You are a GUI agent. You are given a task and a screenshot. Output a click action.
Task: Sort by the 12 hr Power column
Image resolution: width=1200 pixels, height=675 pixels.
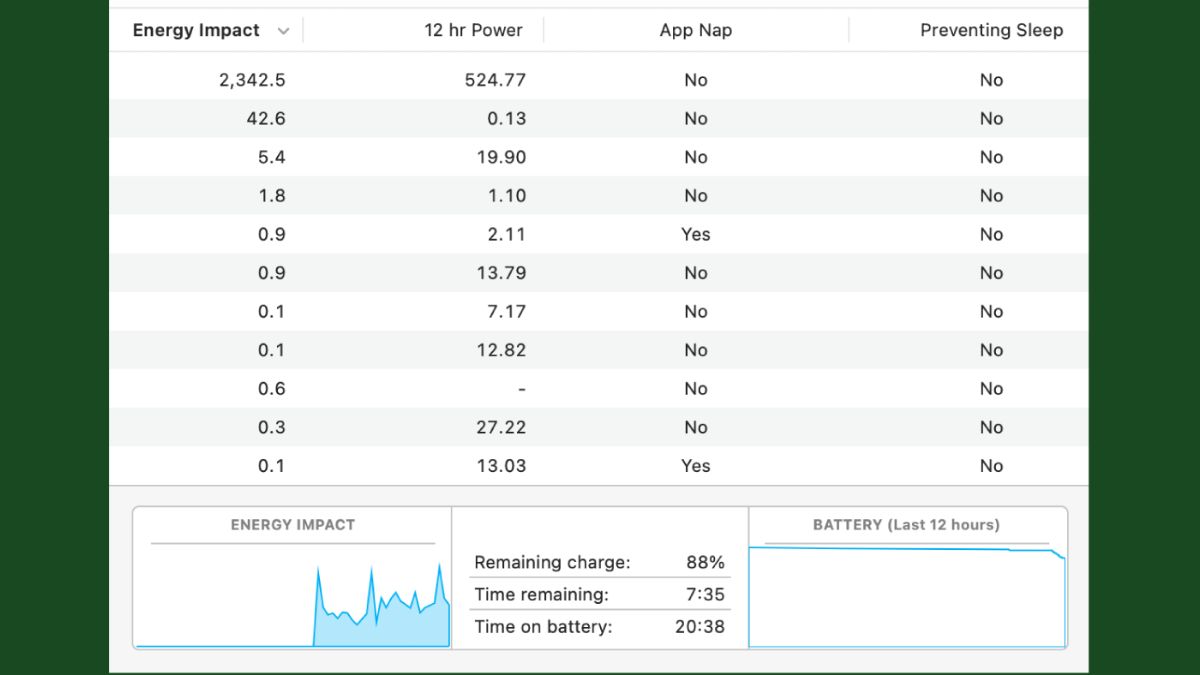[473, 30]
